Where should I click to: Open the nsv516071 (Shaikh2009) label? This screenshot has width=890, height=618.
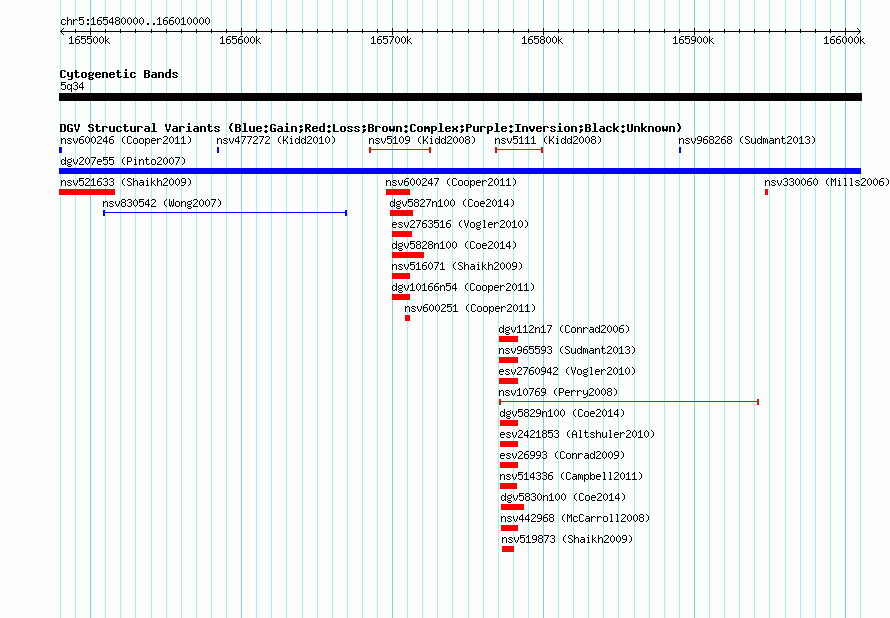pos(457,266)
